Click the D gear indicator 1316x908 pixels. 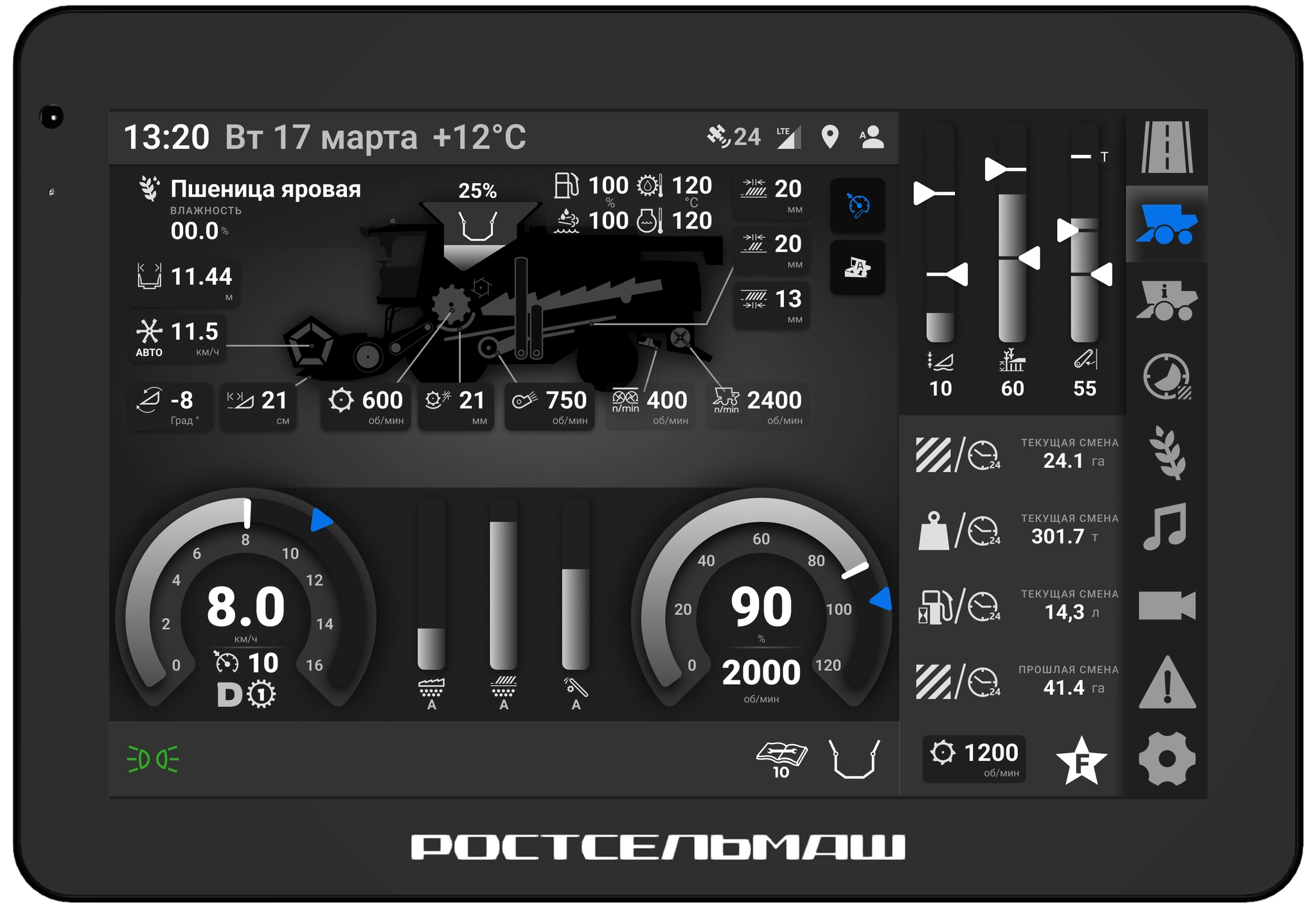click(229, 695)
